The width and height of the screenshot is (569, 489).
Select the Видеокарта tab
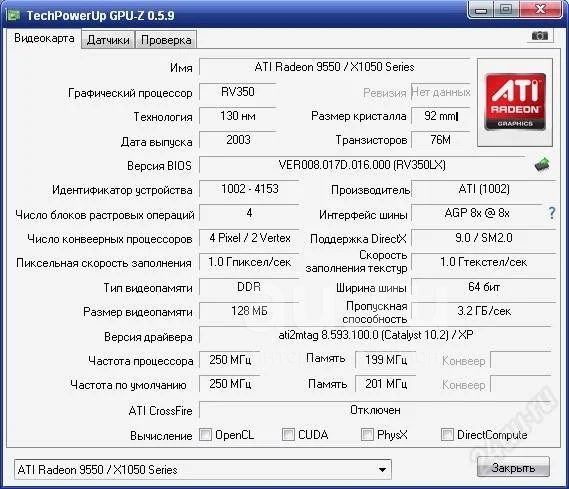click(44, 38)
